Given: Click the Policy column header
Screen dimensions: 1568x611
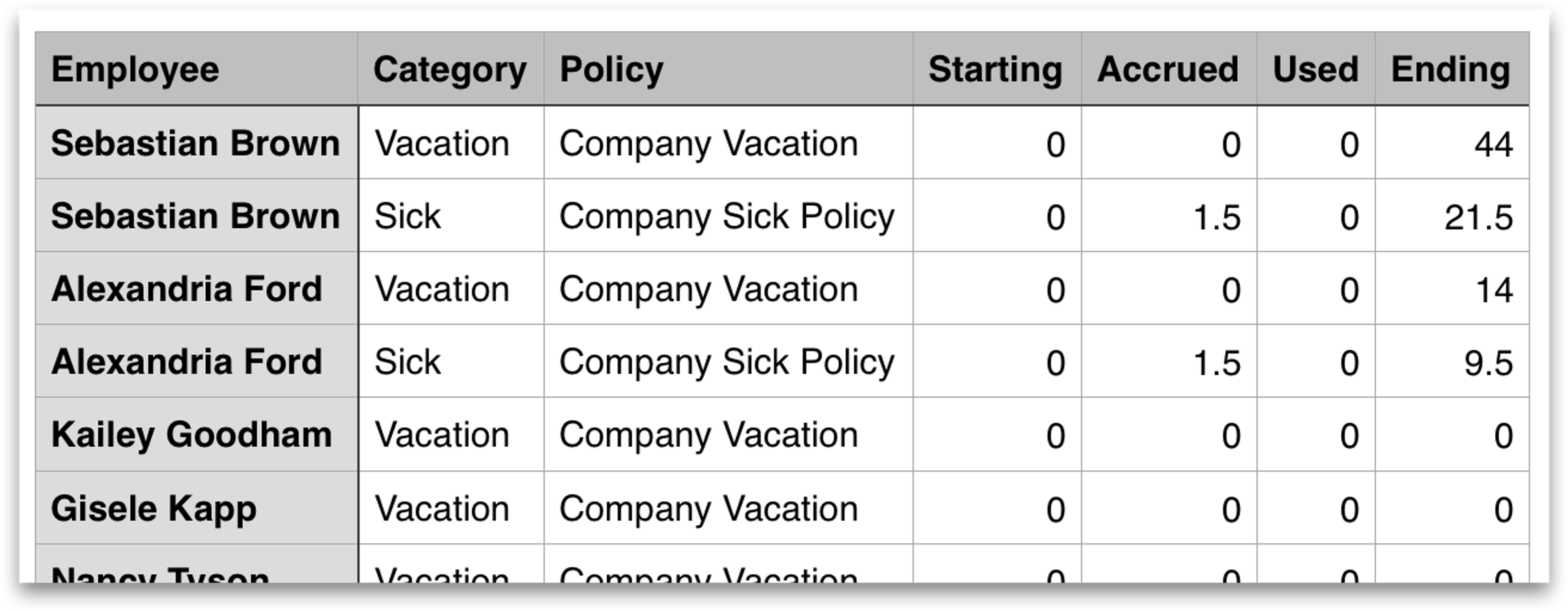Looking at the screenshot, I should click(x=728, y=69).
